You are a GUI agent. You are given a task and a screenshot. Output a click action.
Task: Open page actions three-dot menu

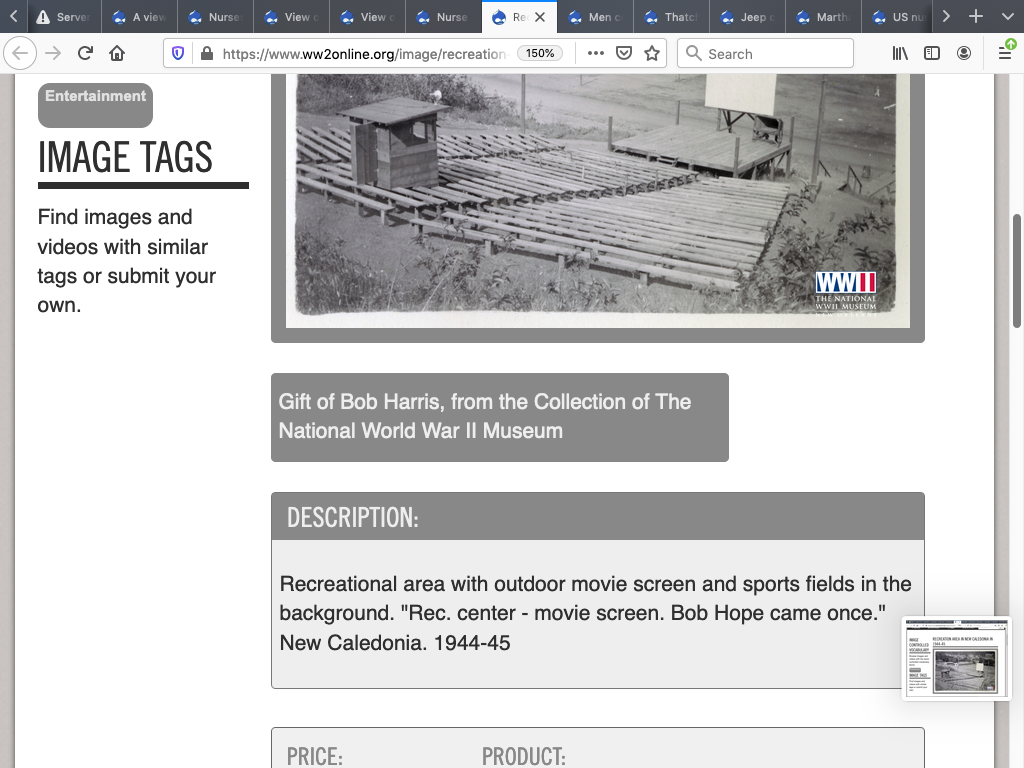point(596,54)
